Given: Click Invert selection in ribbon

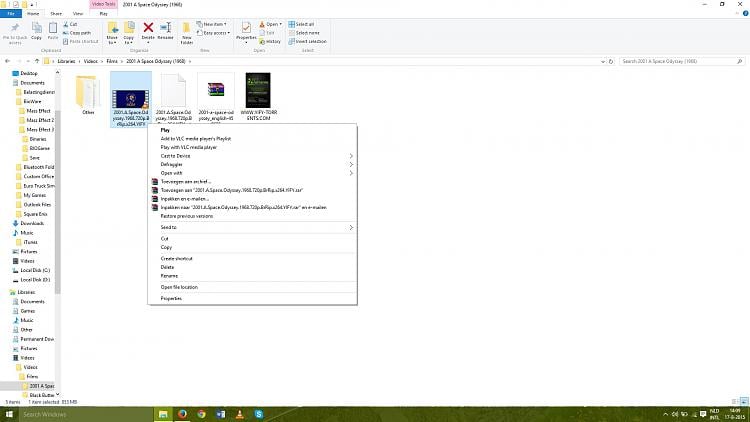Looking at the screenshot, I should tap(307, 41).
